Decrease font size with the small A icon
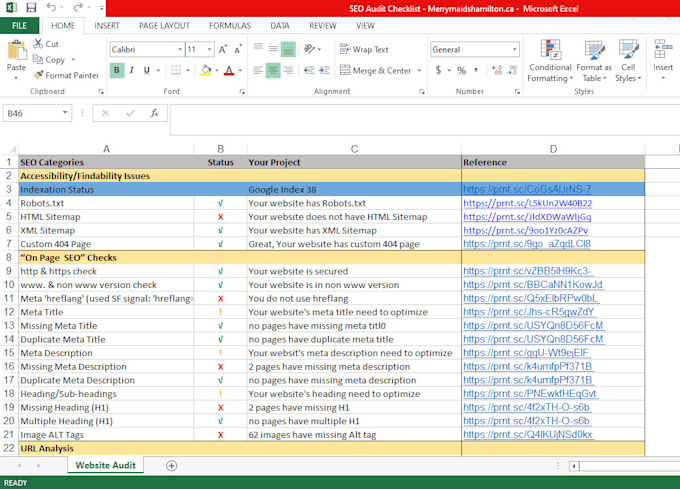 point(238,49)
